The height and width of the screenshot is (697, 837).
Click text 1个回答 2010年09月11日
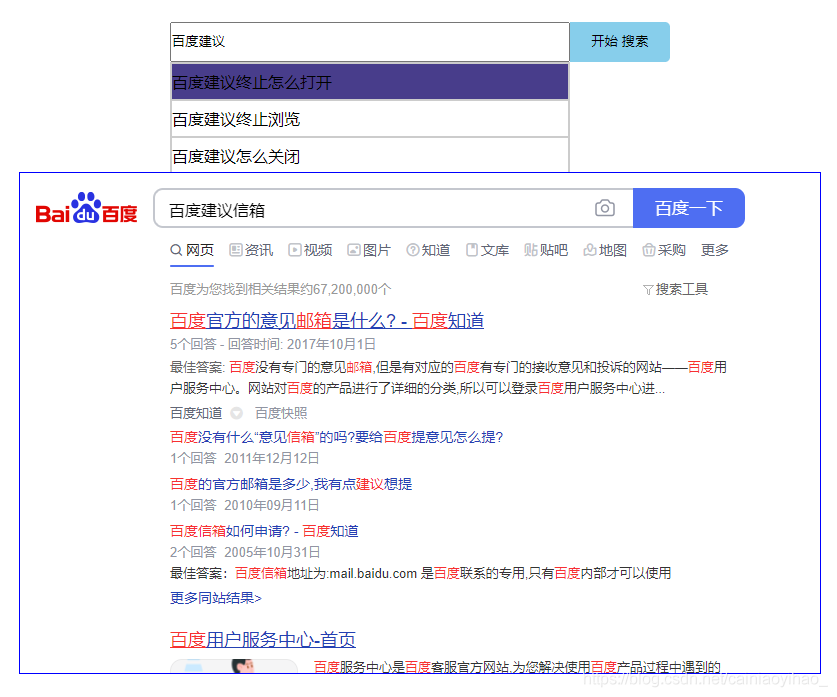point(244,505)
